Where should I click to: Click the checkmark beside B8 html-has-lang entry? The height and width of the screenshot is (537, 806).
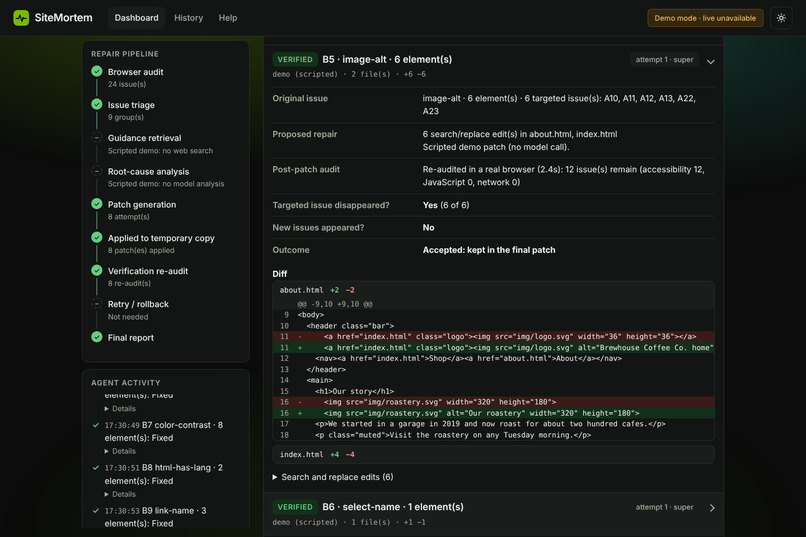click(x=96, y=468)
